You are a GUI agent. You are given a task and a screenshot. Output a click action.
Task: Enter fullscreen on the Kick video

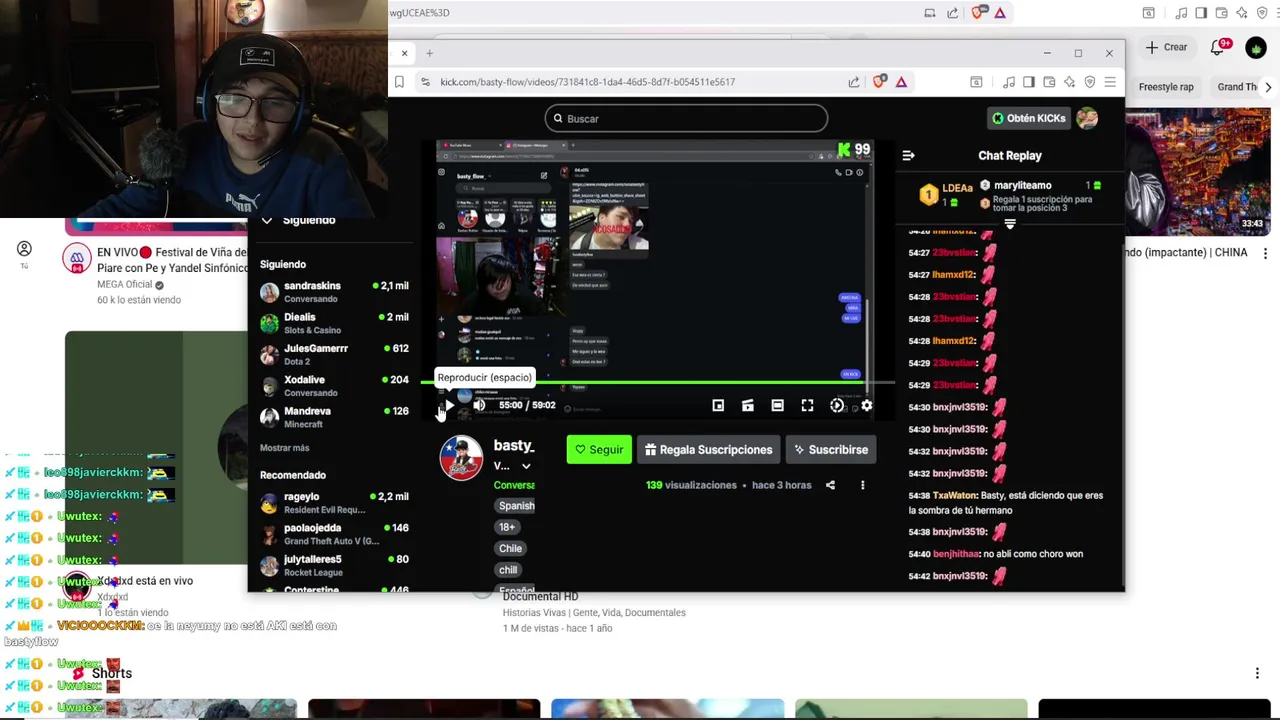pos(807,405)
